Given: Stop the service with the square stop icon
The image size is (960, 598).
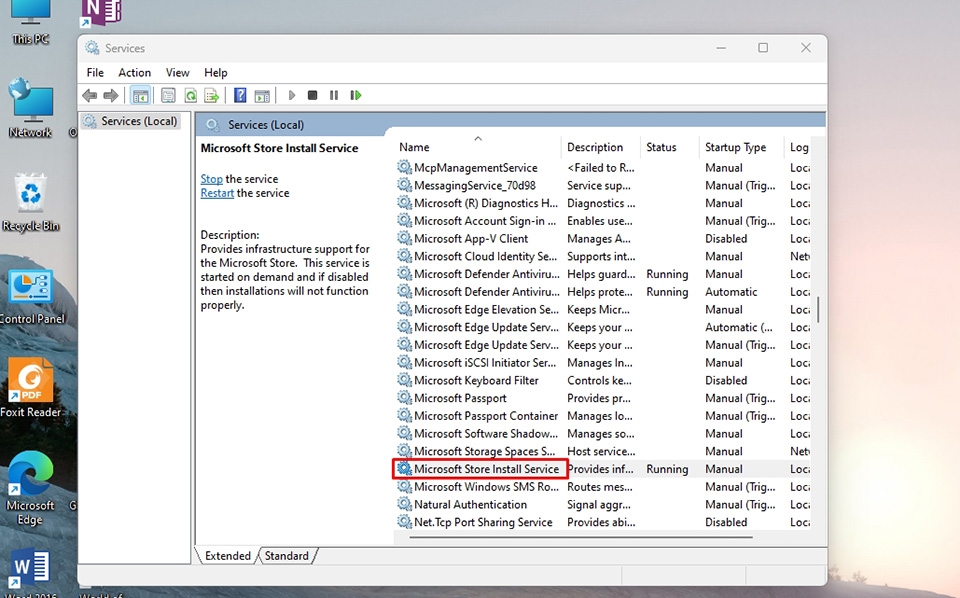Looking at the screenshot, I should pyautogui.click(x=312, y=95).
